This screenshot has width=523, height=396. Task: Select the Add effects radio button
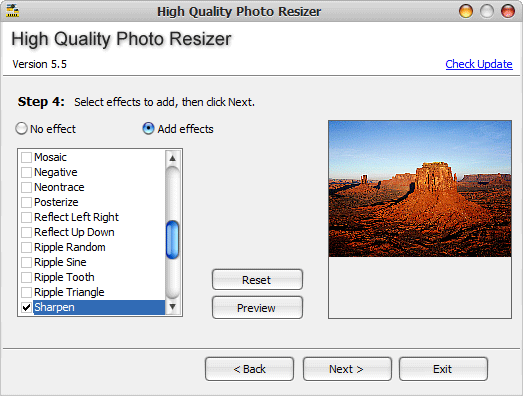coord(148,129)
